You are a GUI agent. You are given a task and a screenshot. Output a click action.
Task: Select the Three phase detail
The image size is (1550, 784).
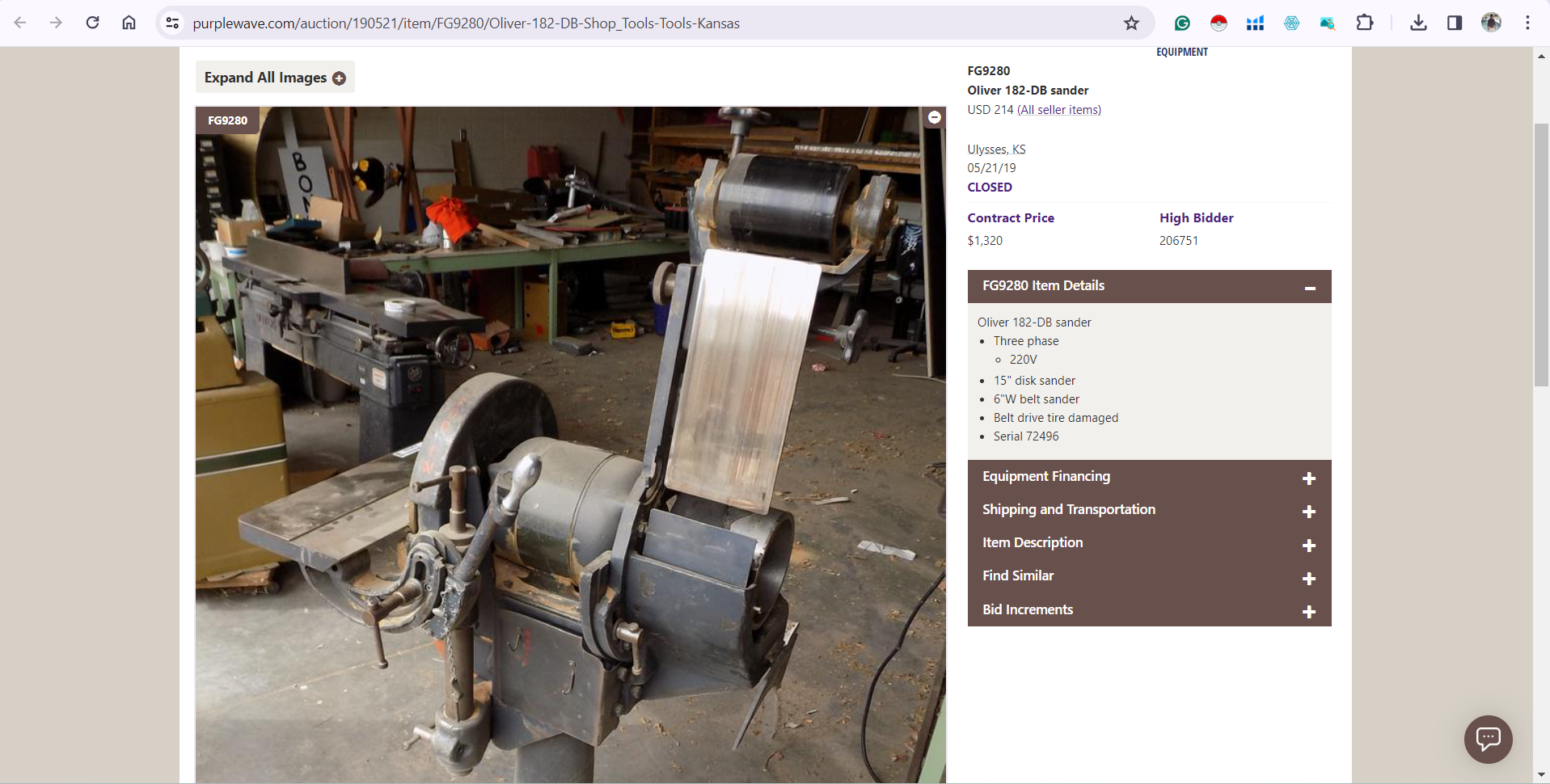click(x=1026, y=341)
